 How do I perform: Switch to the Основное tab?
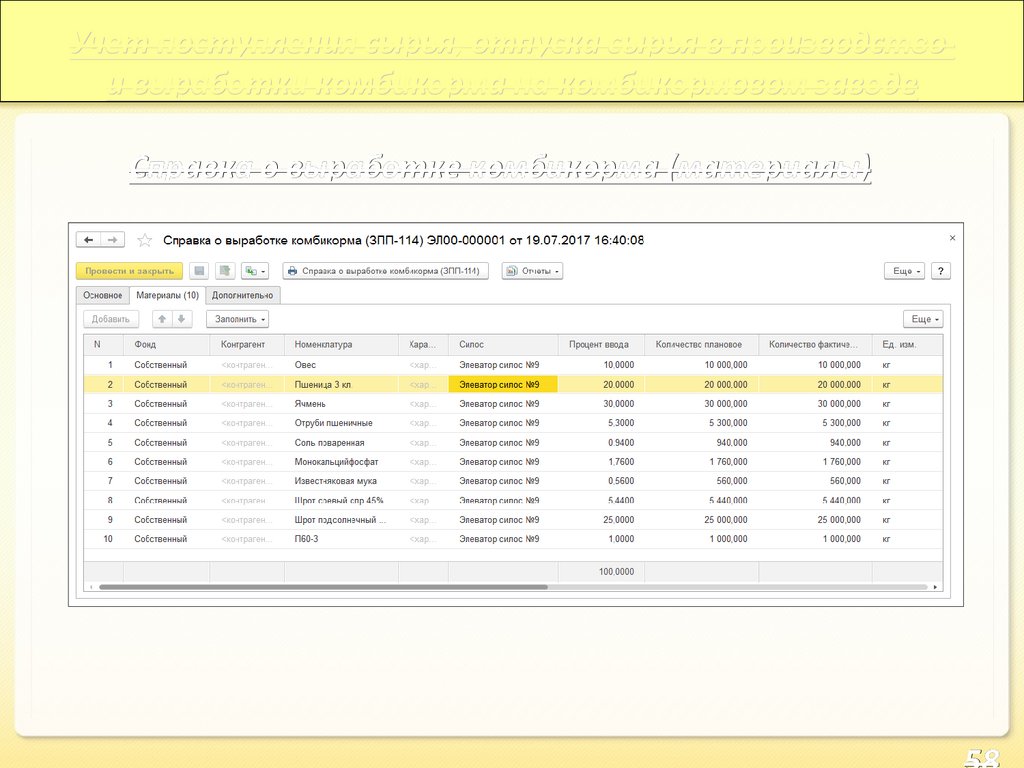point(102,295)
